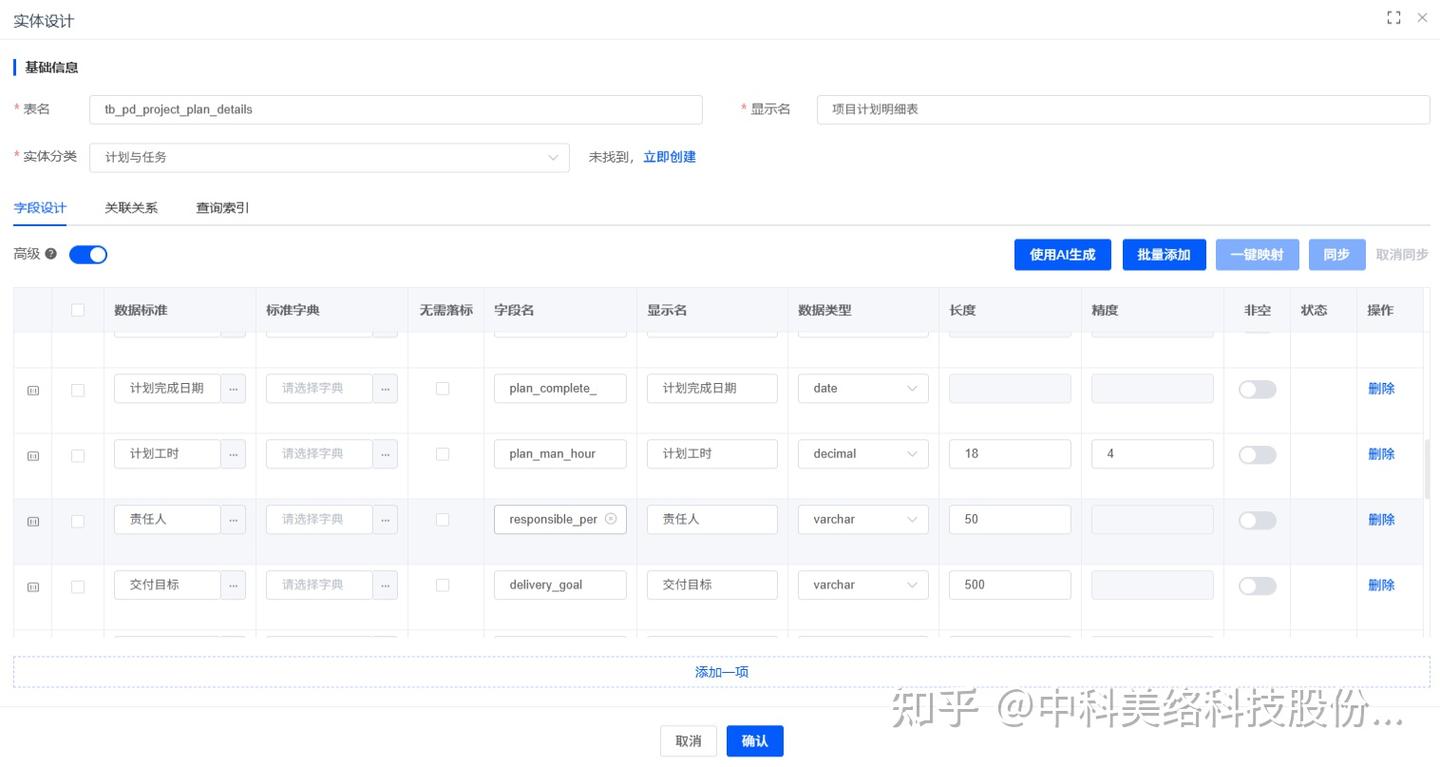
Task: Open dictionary picker ellipsis in 交付目标 row
Action: point(385,585)
